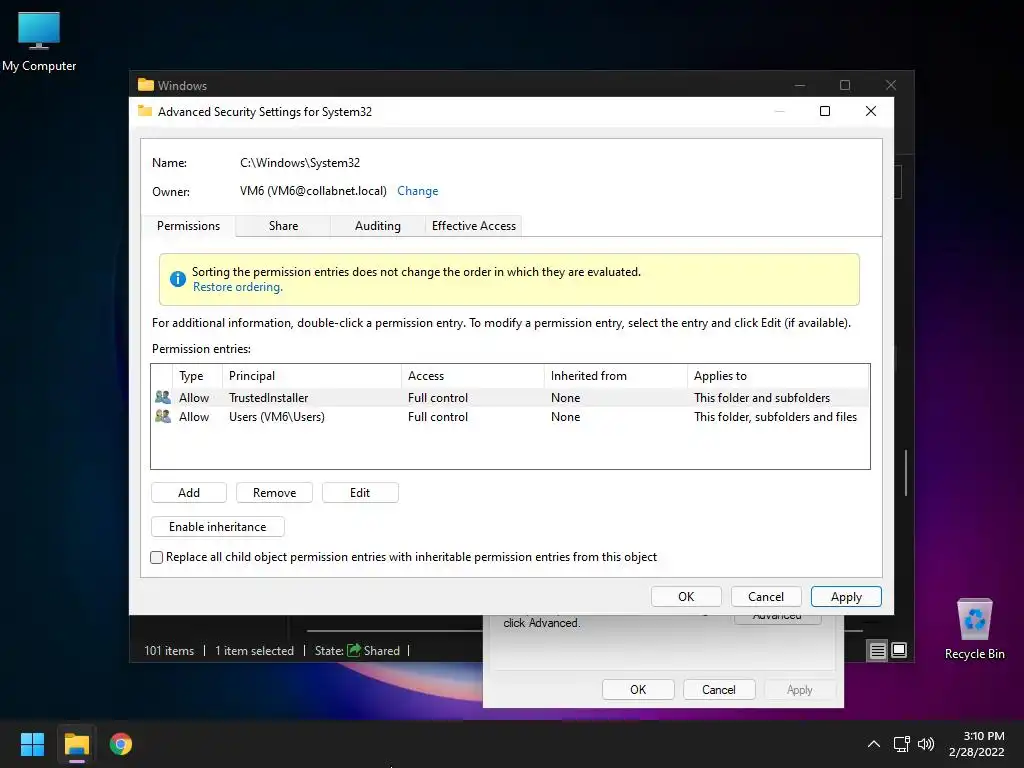Click Apply in Advanced Security Settings
This screenshot has height=768, width=1024.
point(846,596)
